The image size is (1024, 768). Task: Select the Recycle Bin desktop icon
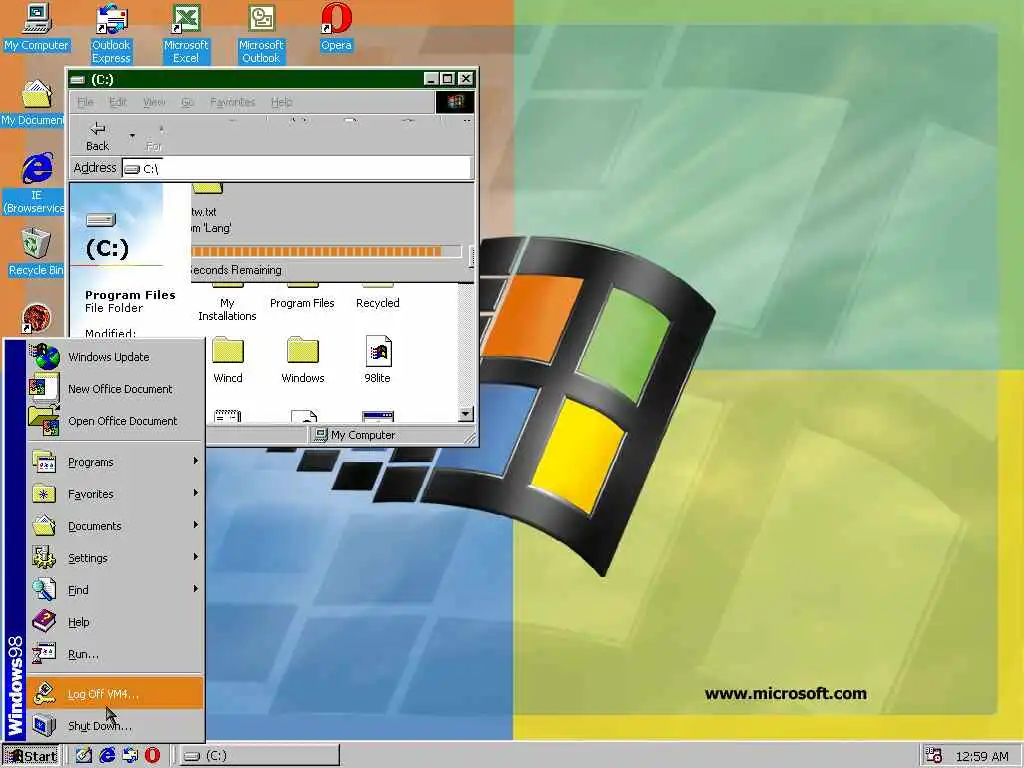(x=36, y=252)
